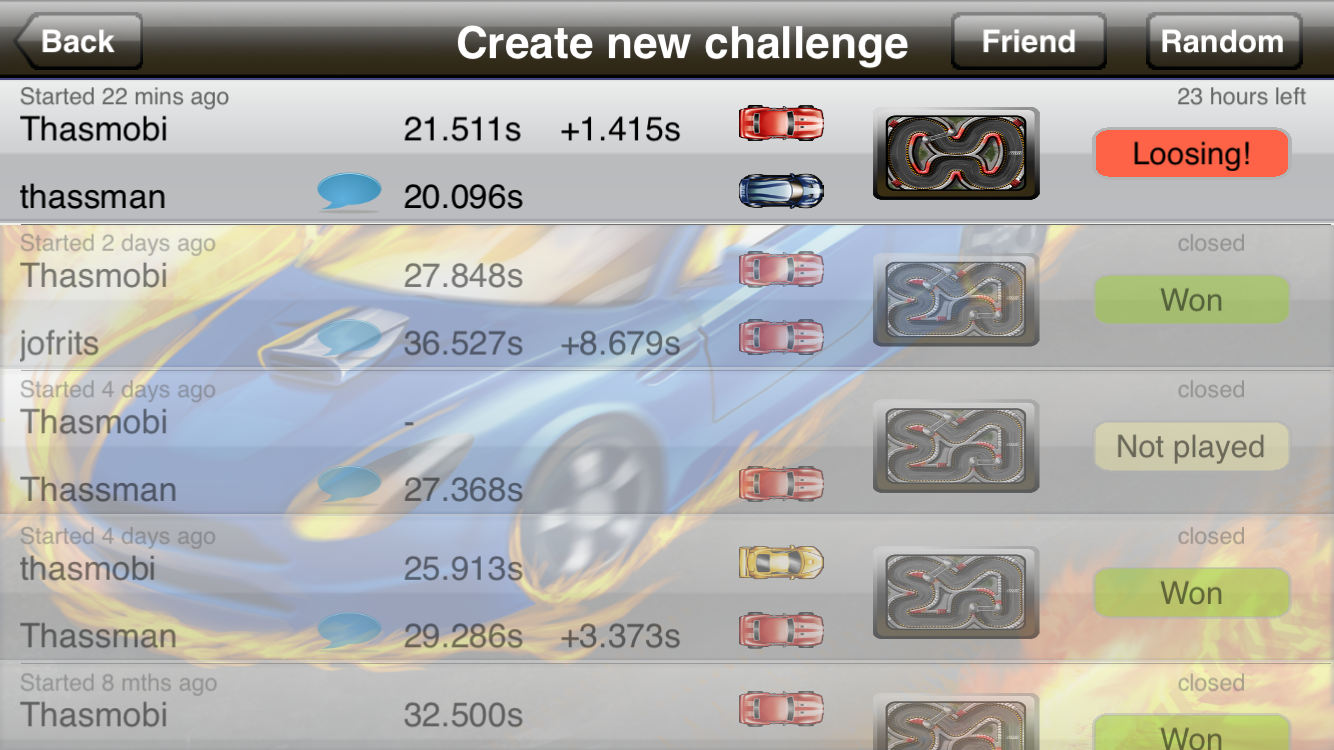Click the red car beside Thasmobi 21.511s
Viewport: 1334px width, 750px height.
781,122
